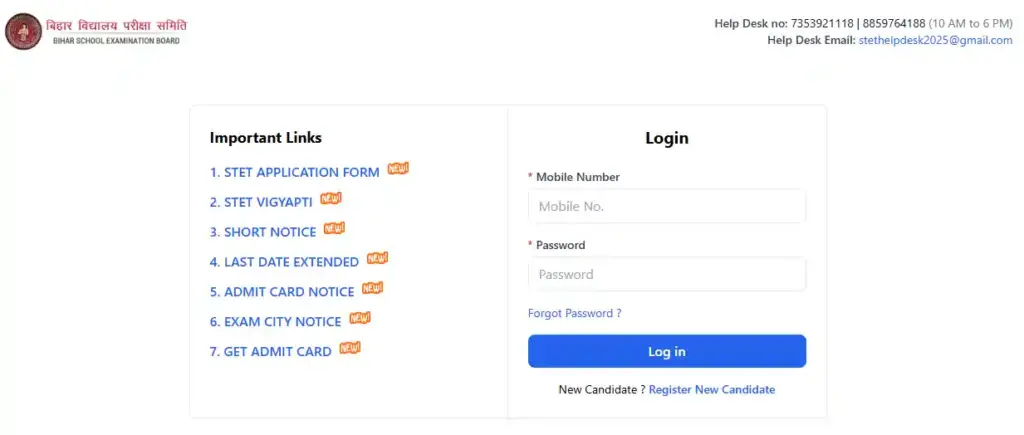Click the NEW badge beside SHORT NOTICE

click(x=334, y=229)
